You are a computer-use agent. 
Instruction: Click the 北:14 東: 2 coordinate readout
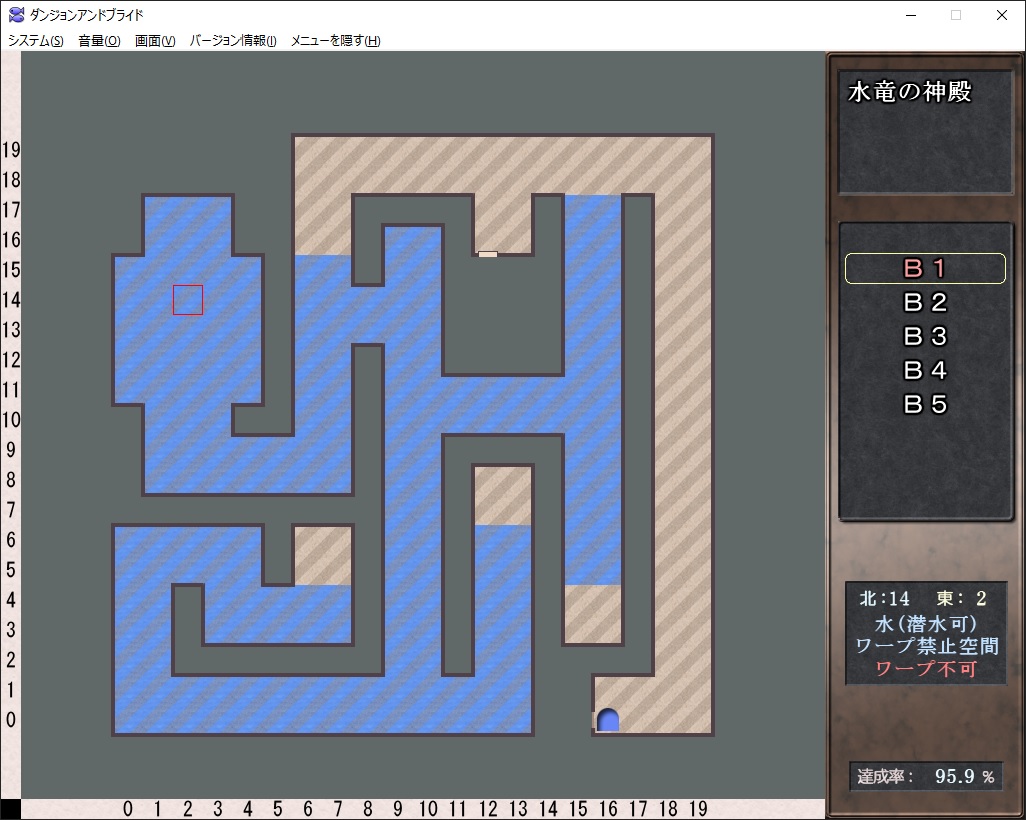coord(923,598)
